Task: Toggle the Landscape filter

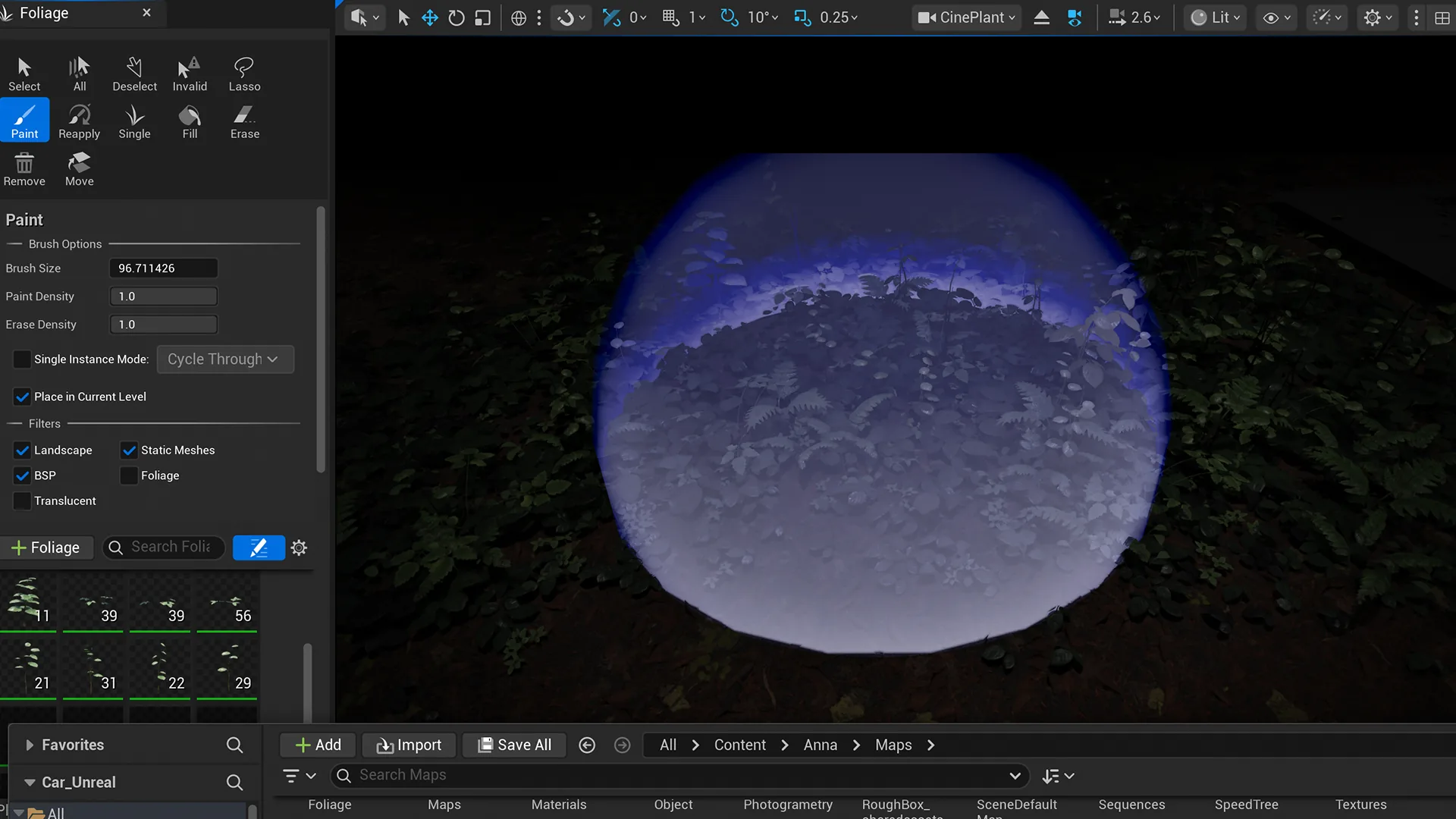Action: (22, 450)
